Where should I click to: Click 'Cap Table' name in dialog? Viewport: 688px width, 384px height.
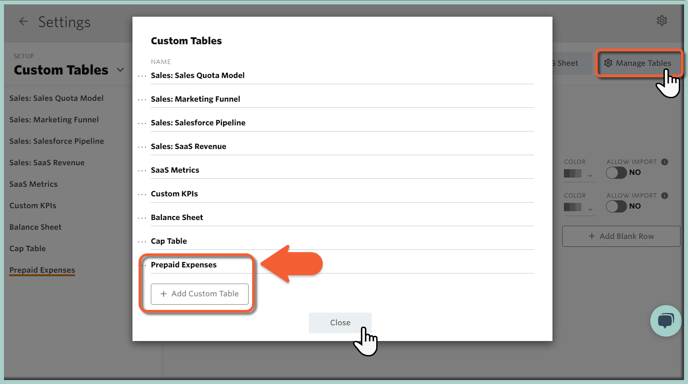tap(169, 241)
